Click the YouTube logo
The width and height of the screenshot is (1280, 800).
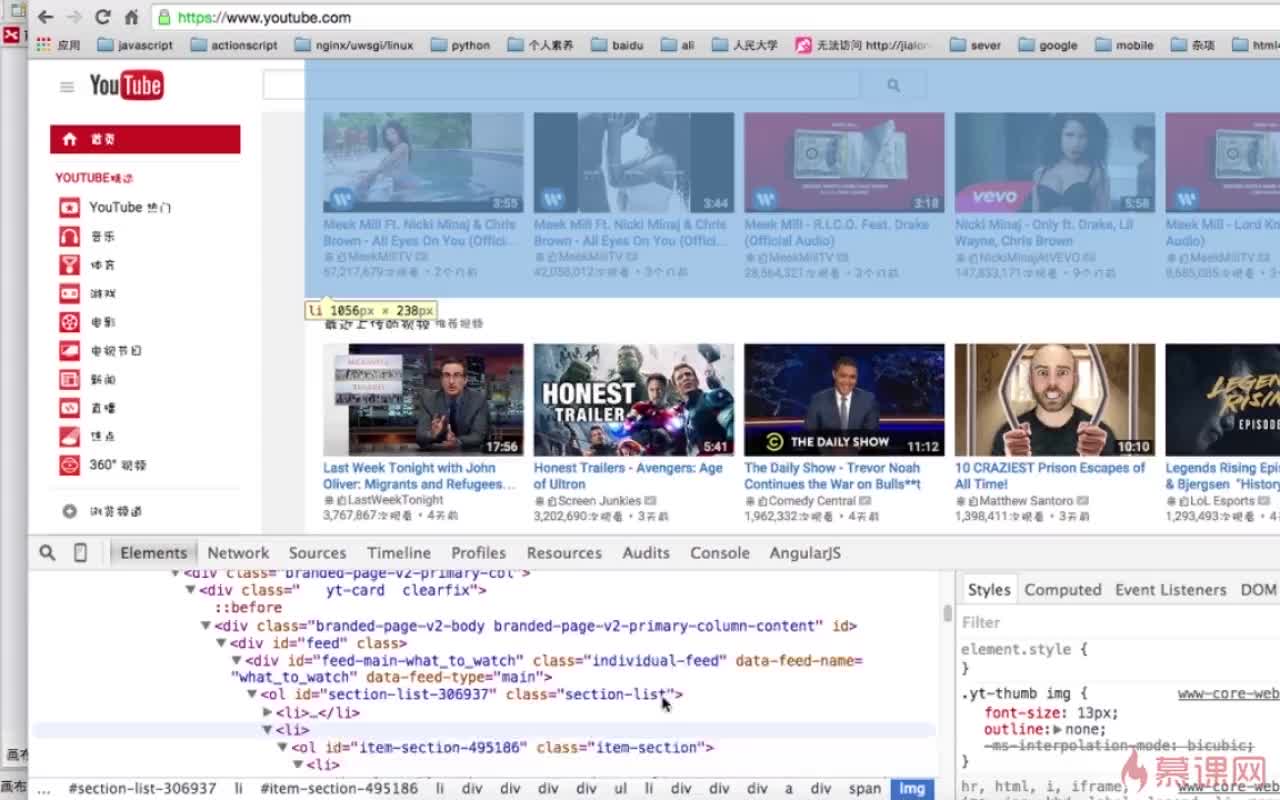point(126,86)
